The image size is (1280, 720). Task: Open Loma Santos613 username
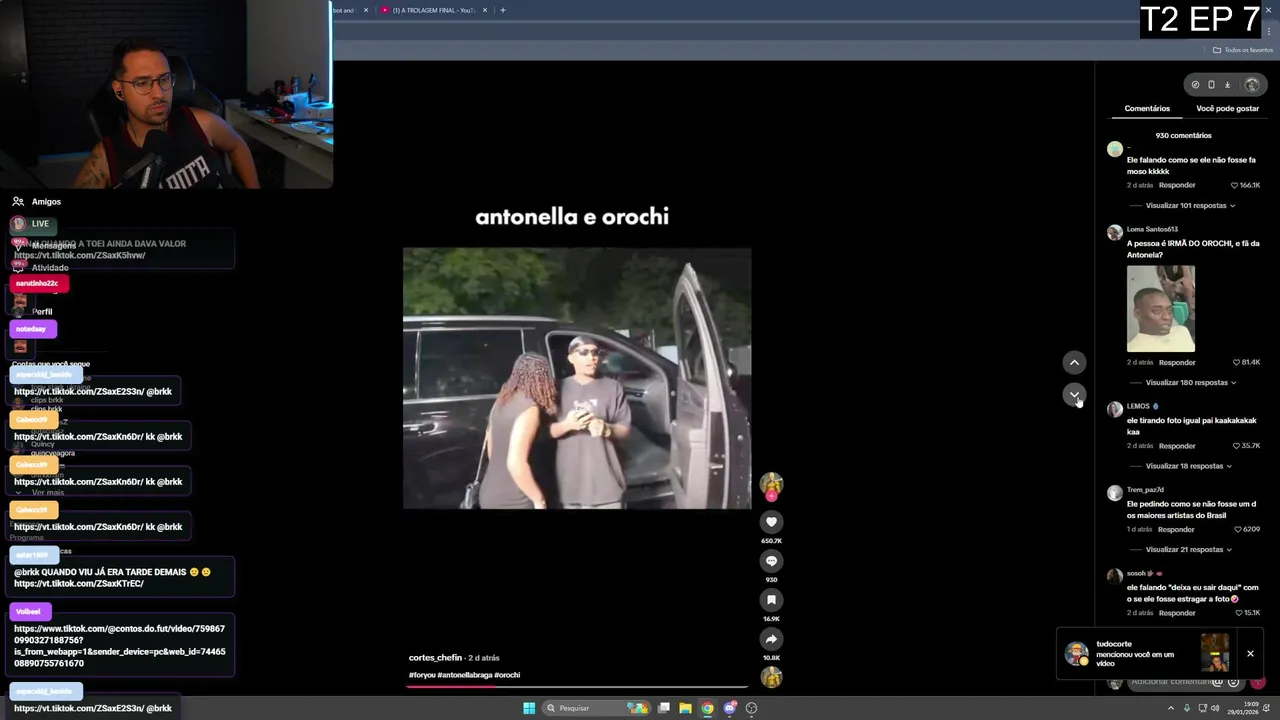1152,229
